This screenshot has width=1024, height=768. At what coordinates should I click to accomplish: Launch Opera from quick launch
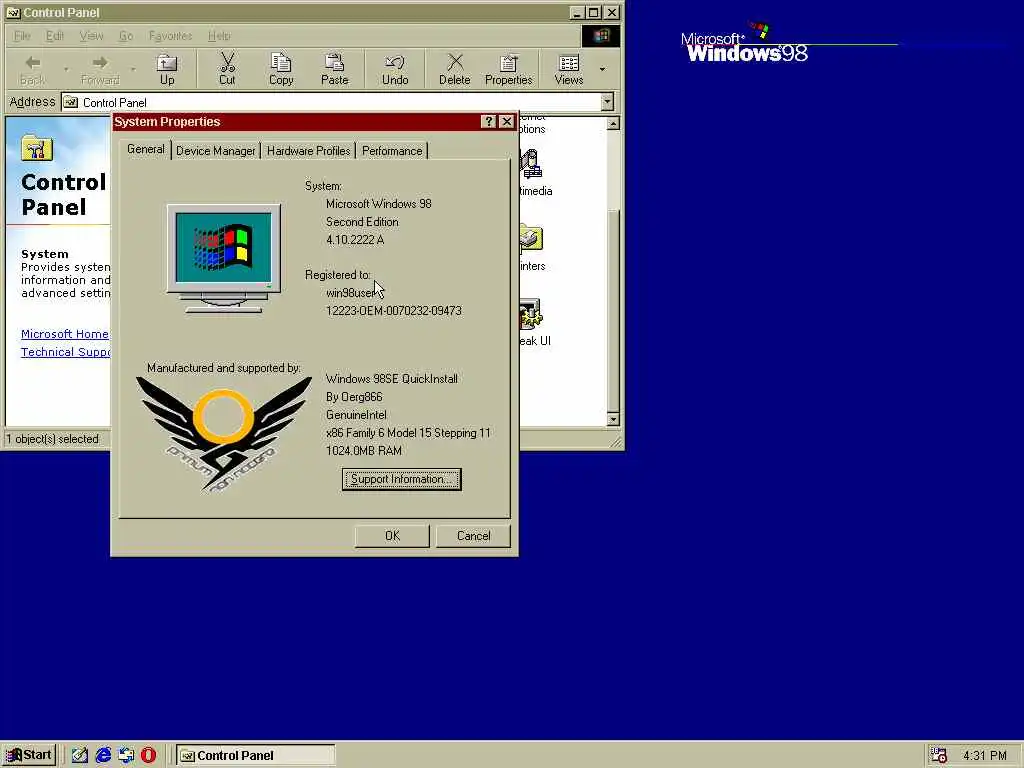149,755
